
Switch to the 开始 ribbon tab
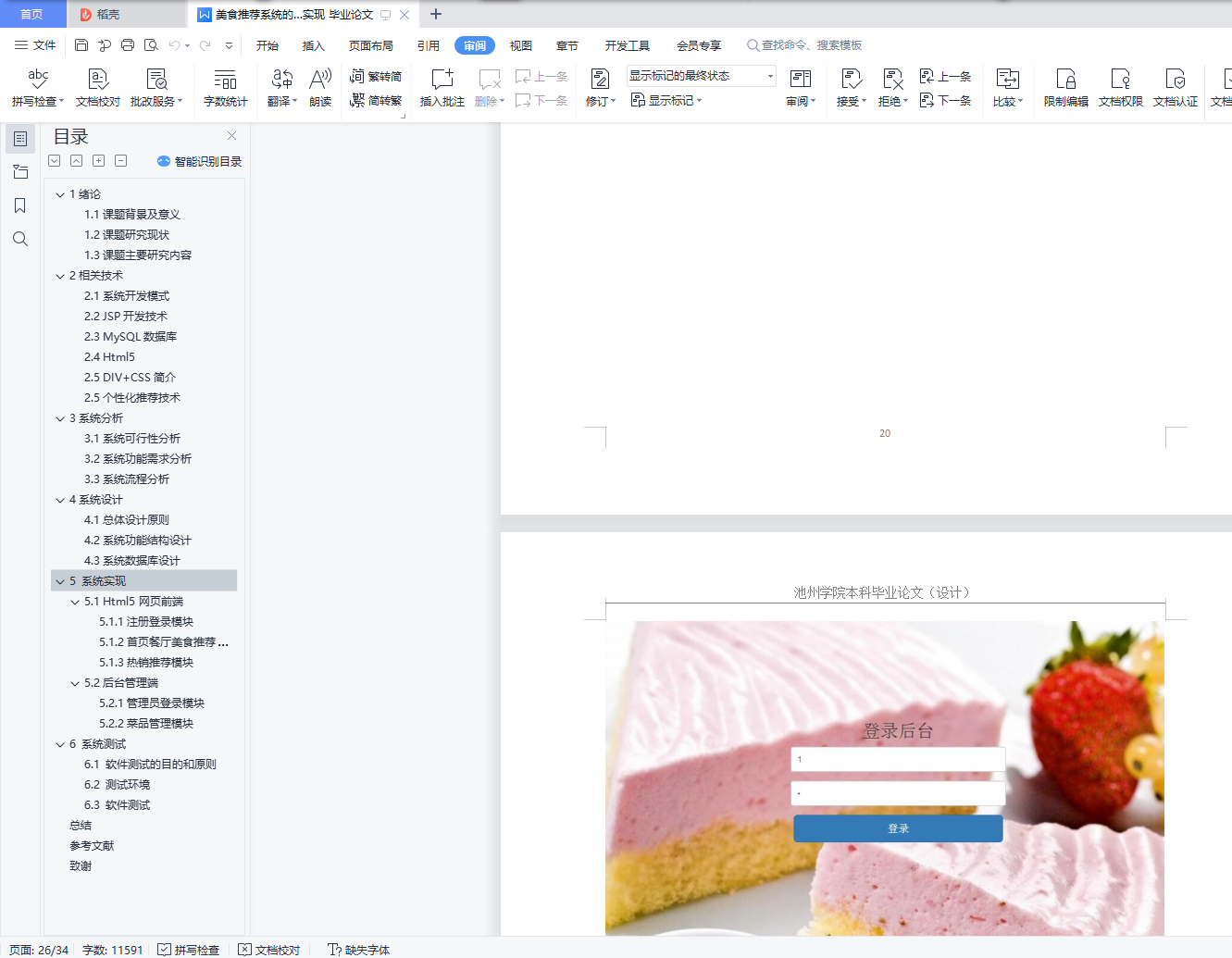[x=268, y=45]
